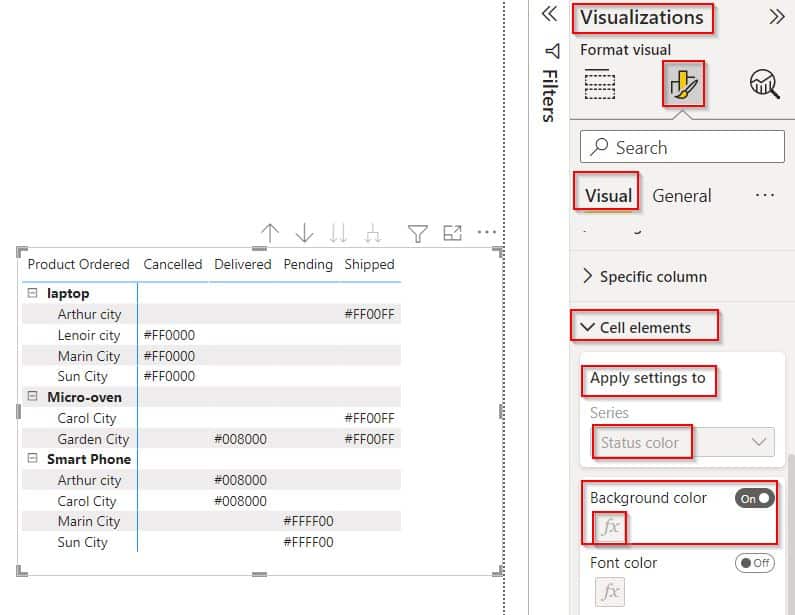Open the Analytics magnifier icon
The width and height of the screenshot is (795, 615).
(765, 84)
